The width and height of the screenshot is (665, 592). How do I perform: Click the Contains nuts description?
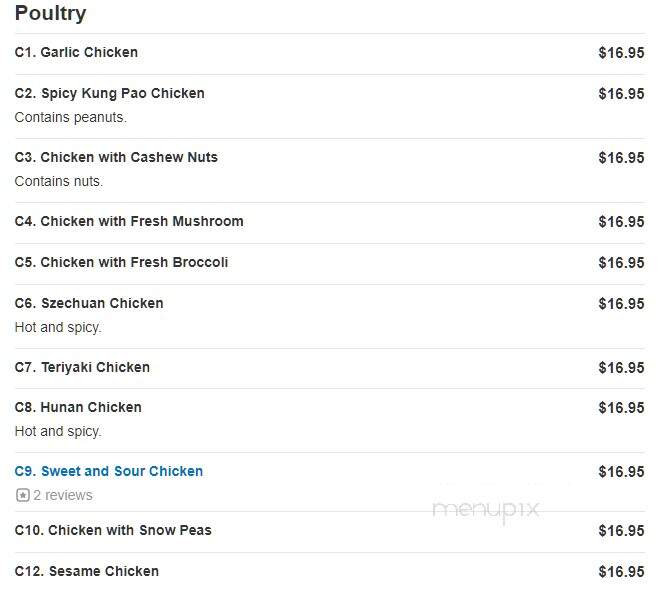point(59,181)
